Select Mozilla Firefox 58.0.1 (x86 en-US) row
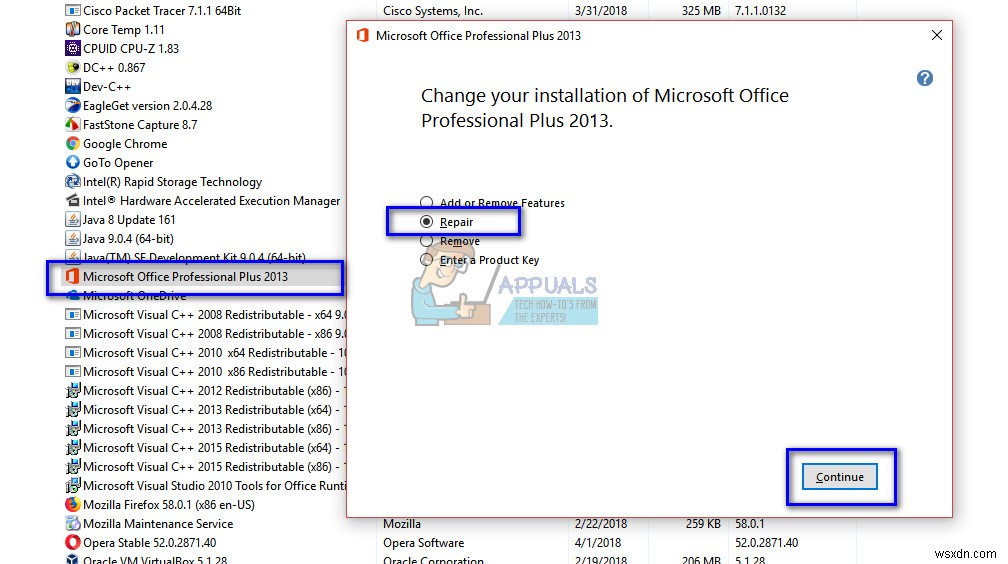Screen dimensions: 1008x564 pyautogui.click(x=168, y=505)
